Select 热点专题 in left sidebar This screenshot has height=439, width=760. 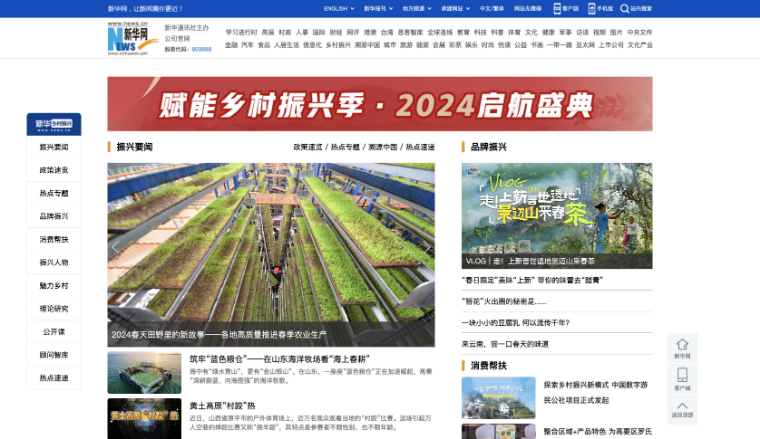pyautogui.click(x=54, y=193)
